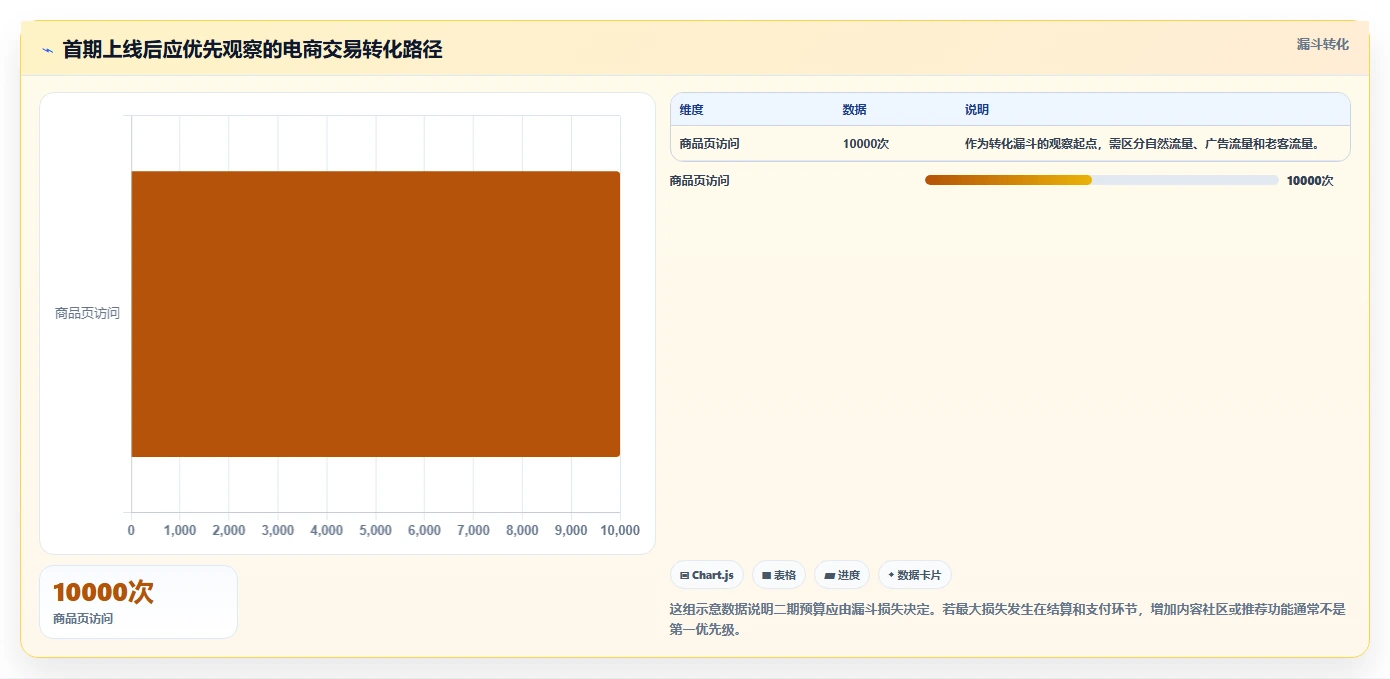Click the lightning icon beside the title
Image resolution: width=1390 pixels, height=679 pixels.
(47, 50)
